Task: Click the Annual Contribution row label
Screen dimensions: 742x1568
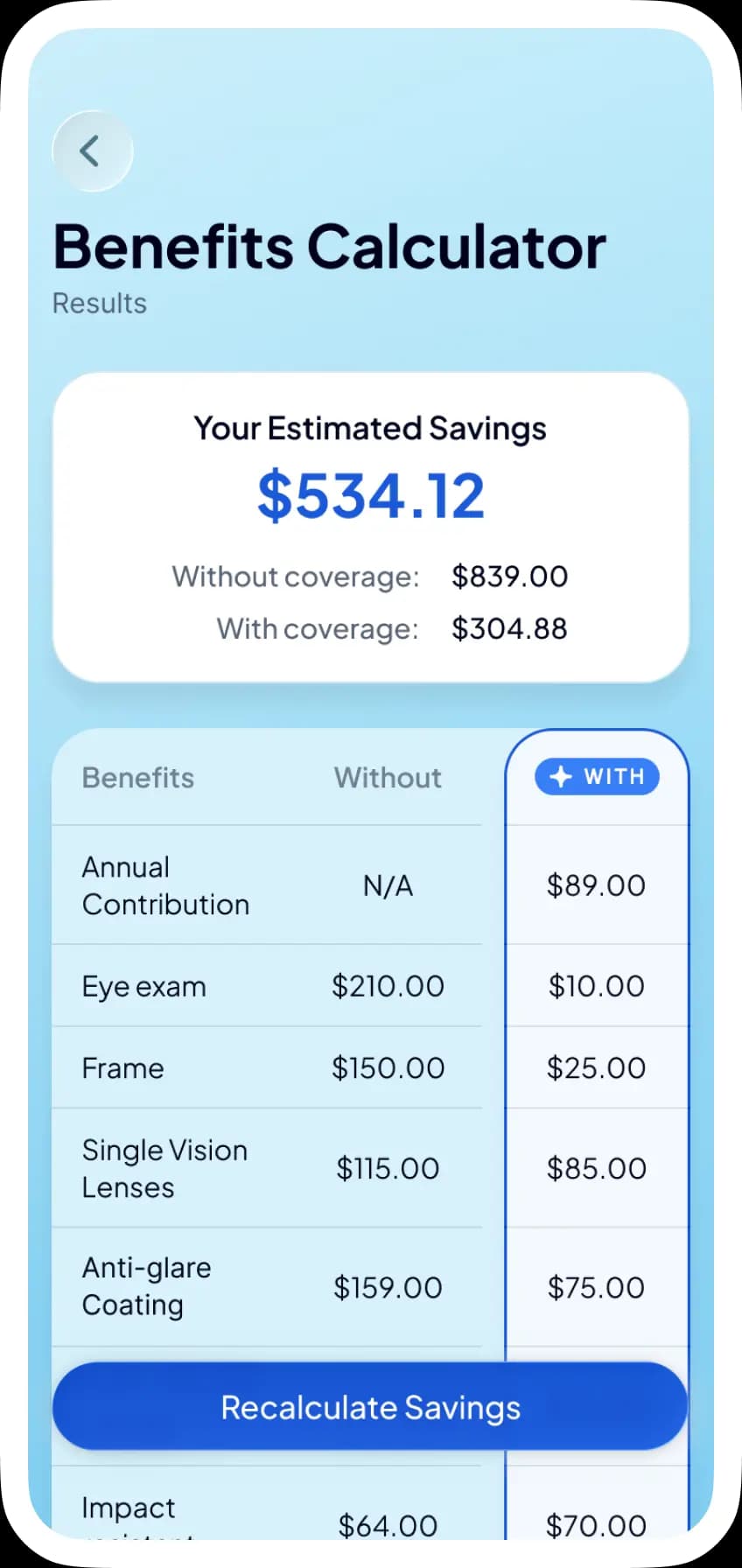Action: coord(165,885)
